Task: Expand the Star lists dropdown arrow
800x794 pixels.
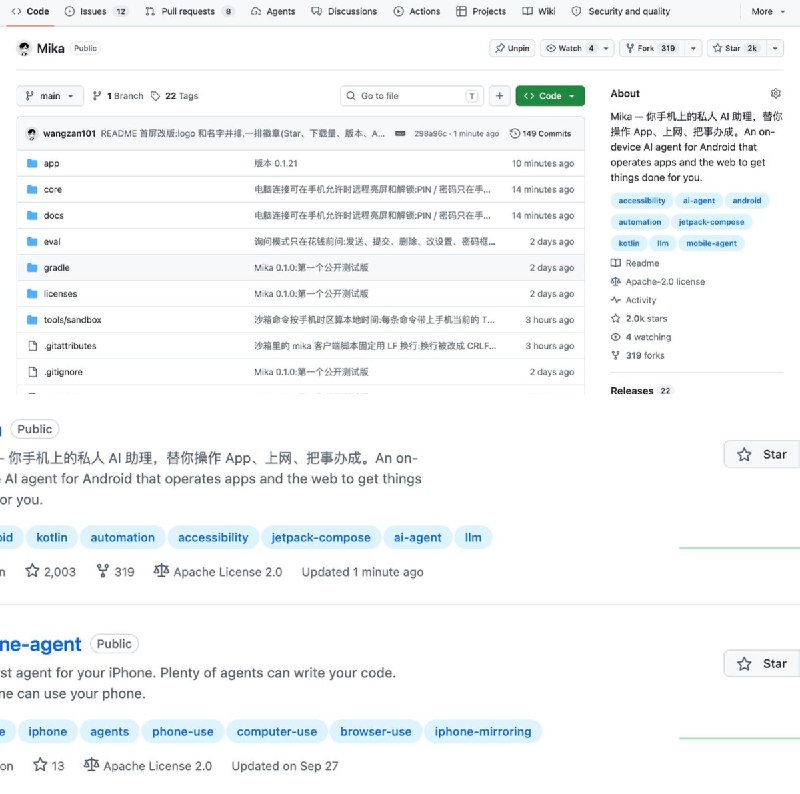Action: click(x=775, y=48)
